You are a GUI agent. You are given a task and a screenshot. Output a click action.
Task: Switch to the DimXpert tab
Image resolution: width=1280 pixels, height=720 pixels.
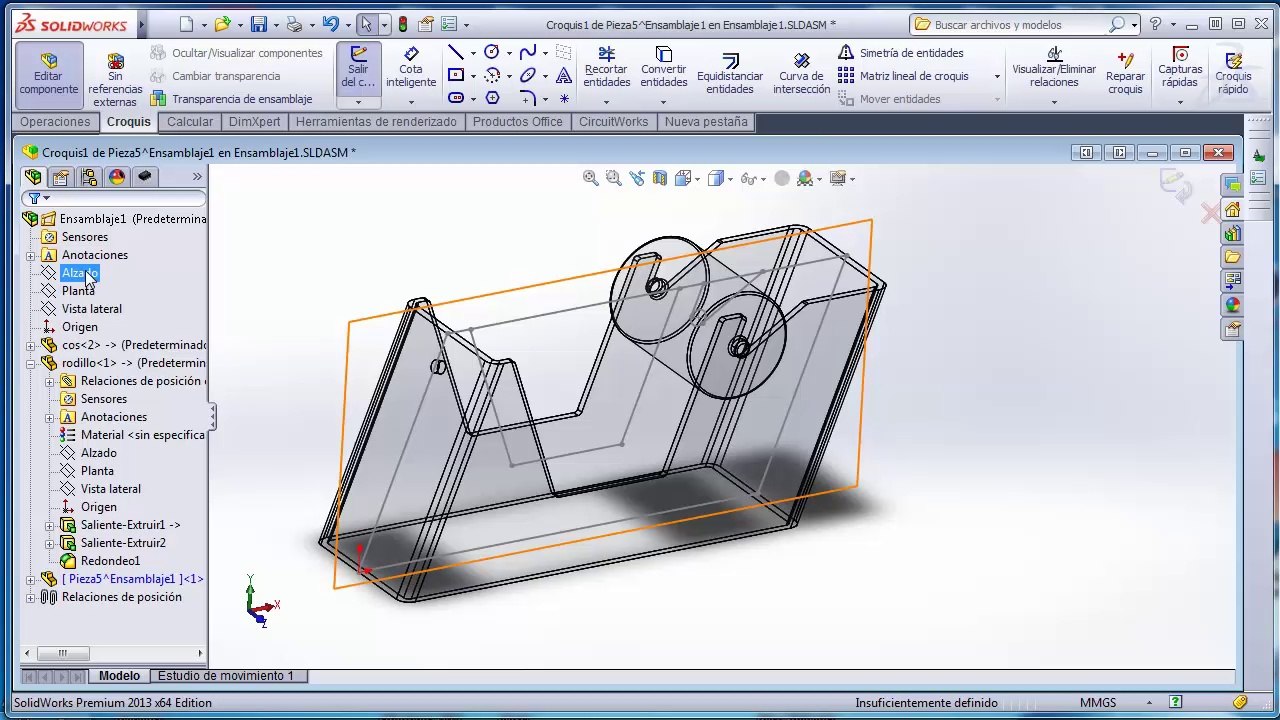click(254, 122)
